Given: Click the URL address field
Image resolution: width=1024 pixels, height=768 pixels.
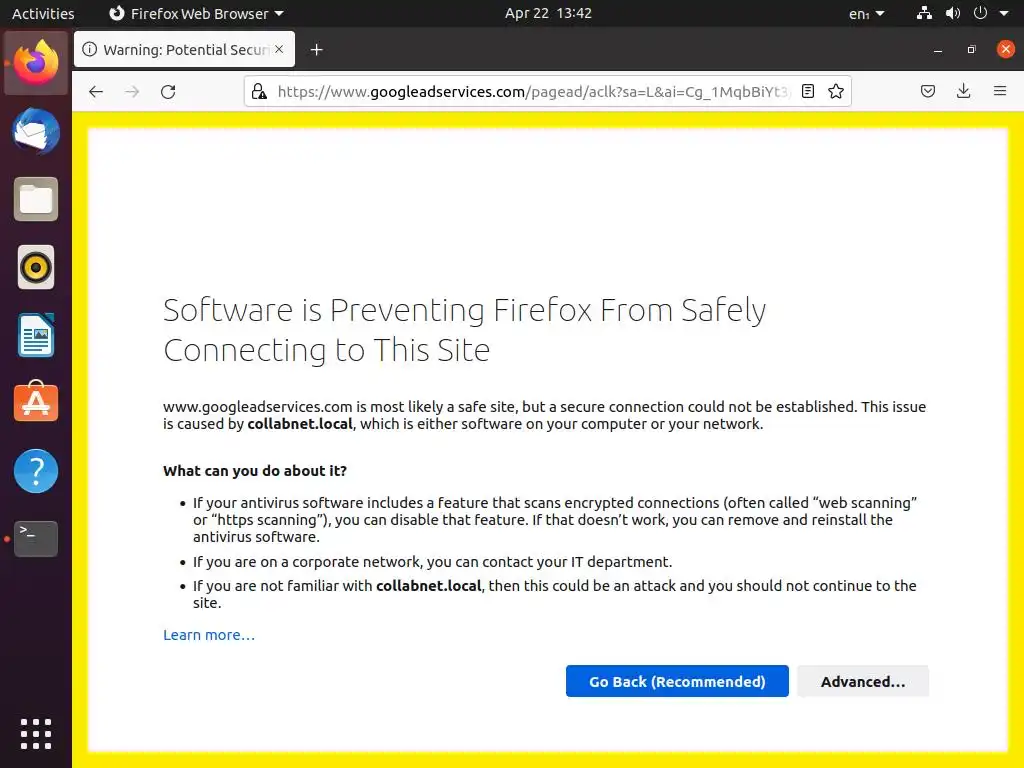Looking at the screenshot, I should [x=530, y=91].
